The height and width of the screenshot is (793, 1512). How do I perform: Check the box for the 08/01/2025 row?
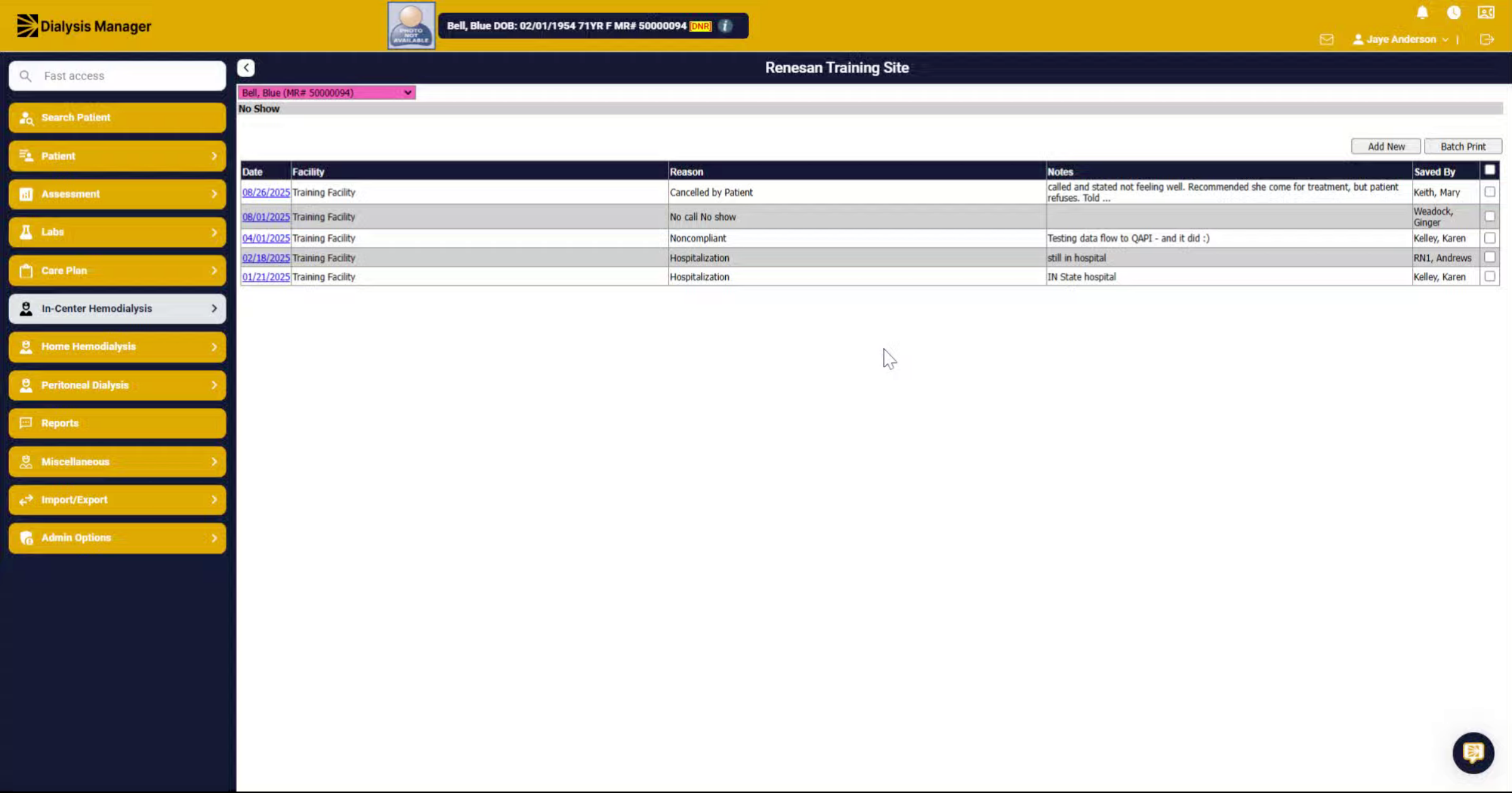(x=1489, y=217)
